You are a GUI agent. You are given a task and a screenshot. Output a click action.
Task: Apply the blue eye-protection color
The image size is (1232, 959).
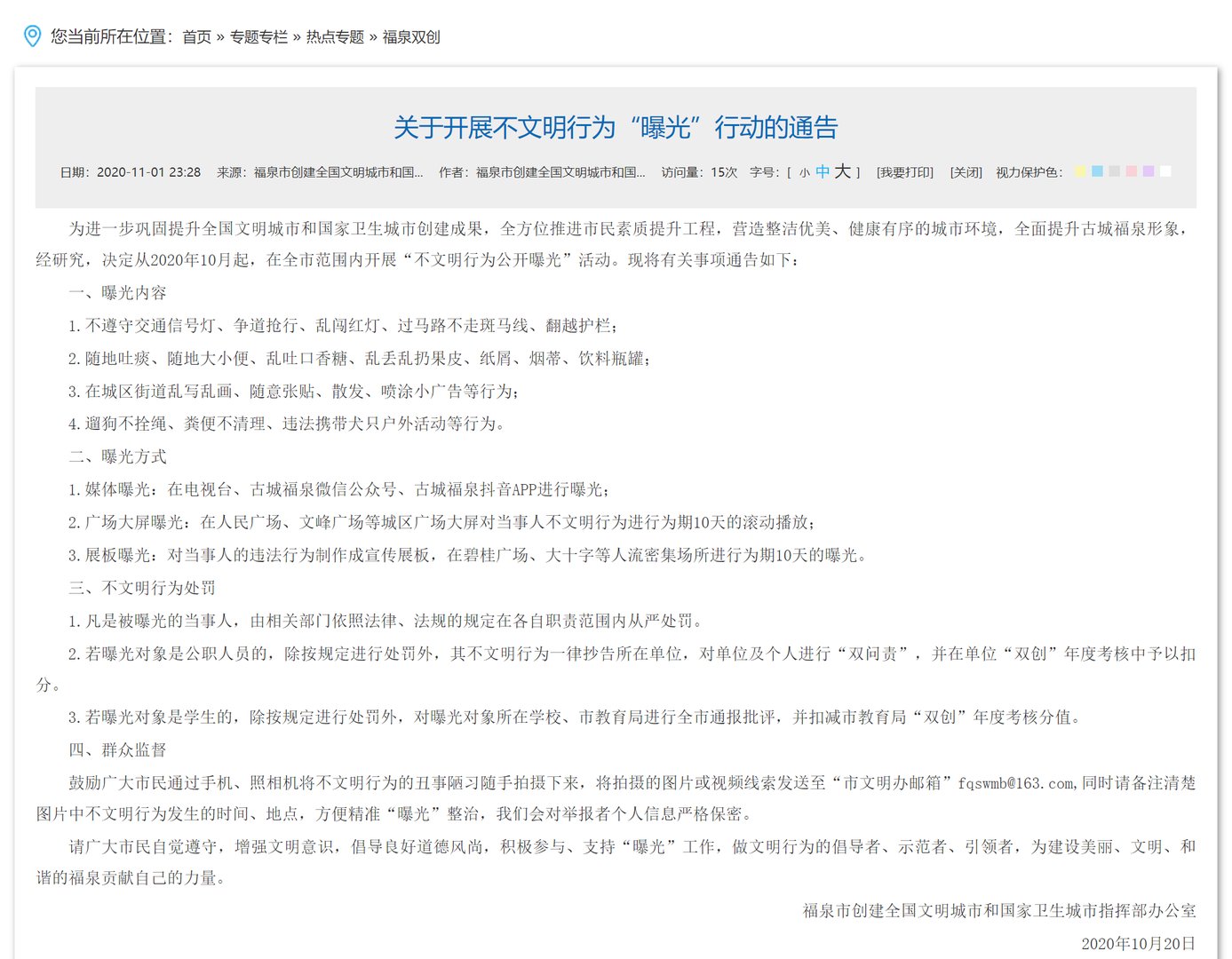click(1097, 170)
